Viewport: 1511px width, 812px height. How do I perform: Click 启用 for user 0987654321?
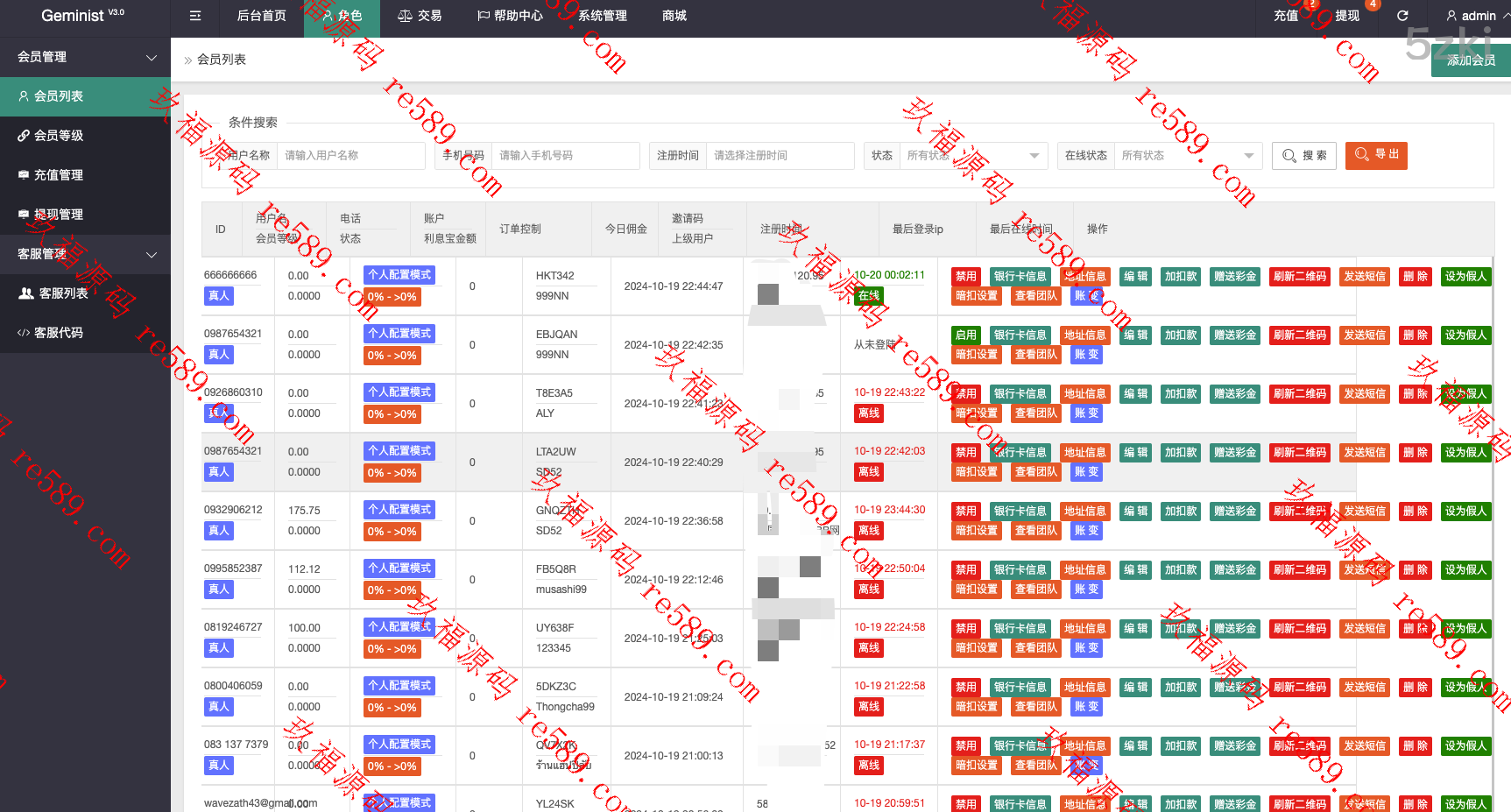click(965, 335)
